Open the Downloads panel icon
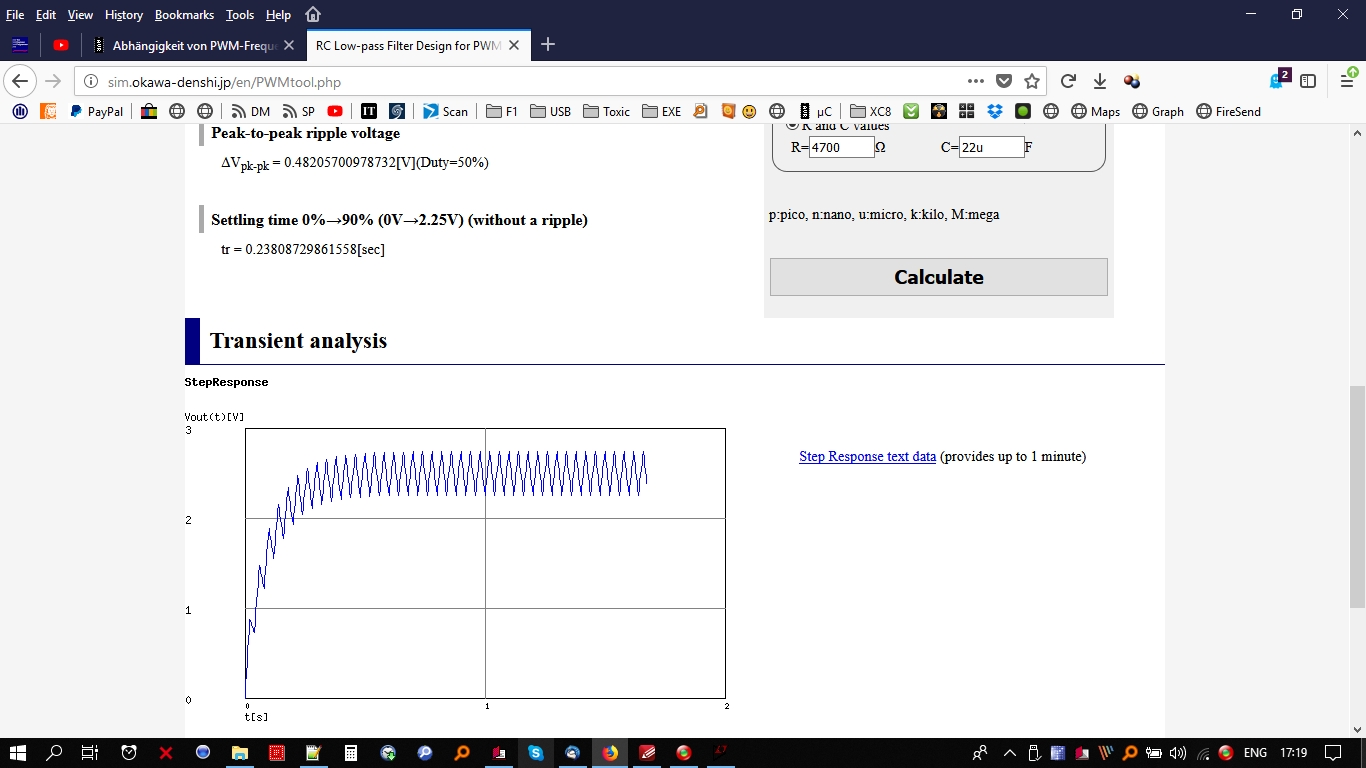The image size is (1366, 768). (x=1100, y=81)
